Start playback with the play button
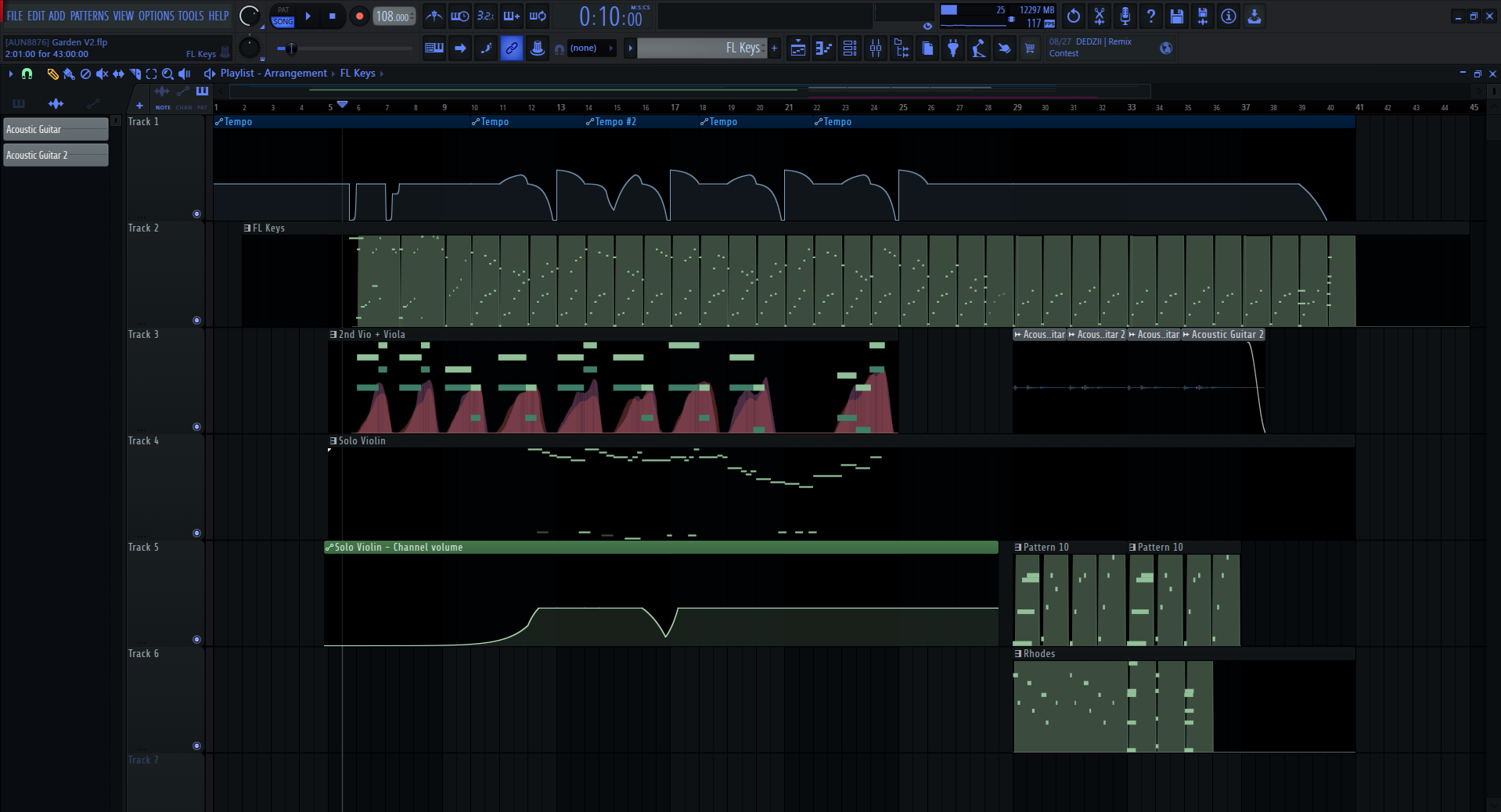 pos(308,16)
